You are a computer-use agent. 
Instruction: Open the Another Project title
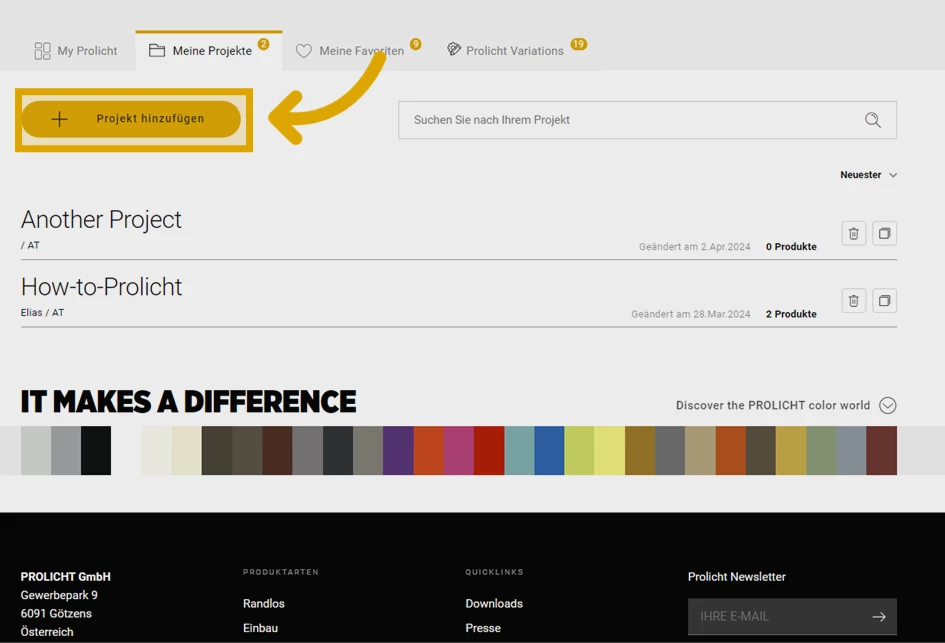101,220
